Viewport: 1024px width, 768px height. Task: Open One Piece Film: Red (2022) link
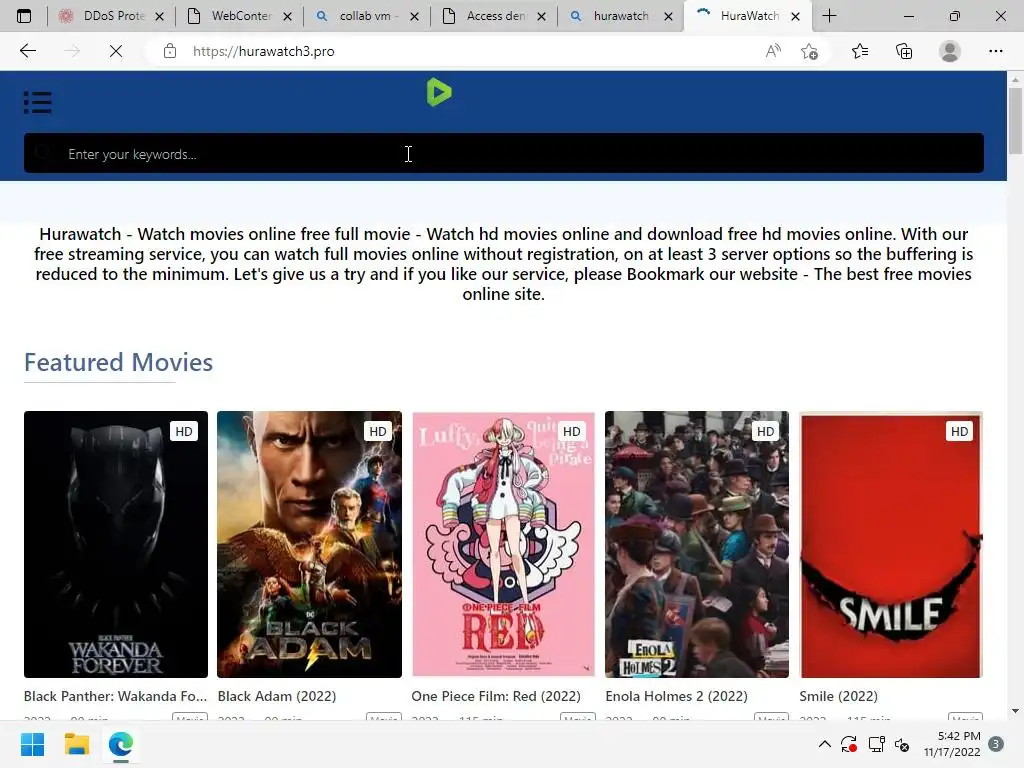tap(496, 696)
